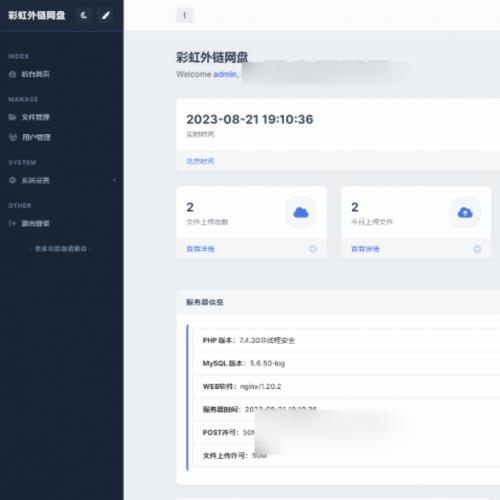Click the pencil edit icon in sidebar header
This screenshot has width=500, height=500.
click(x=106, y=15)
